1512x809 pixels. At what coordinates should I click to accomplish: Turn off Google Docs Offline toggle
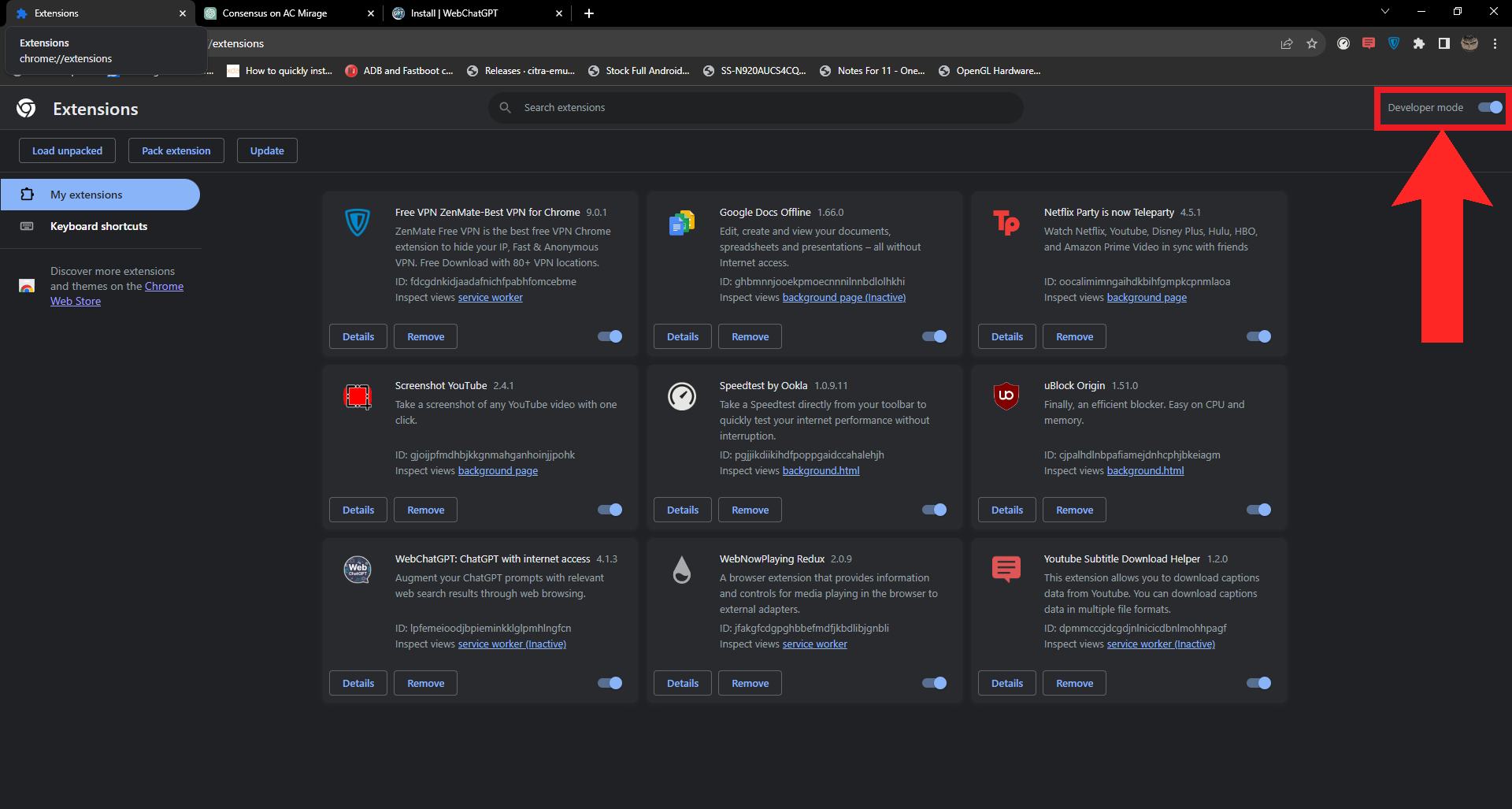[x=934, y=336]
